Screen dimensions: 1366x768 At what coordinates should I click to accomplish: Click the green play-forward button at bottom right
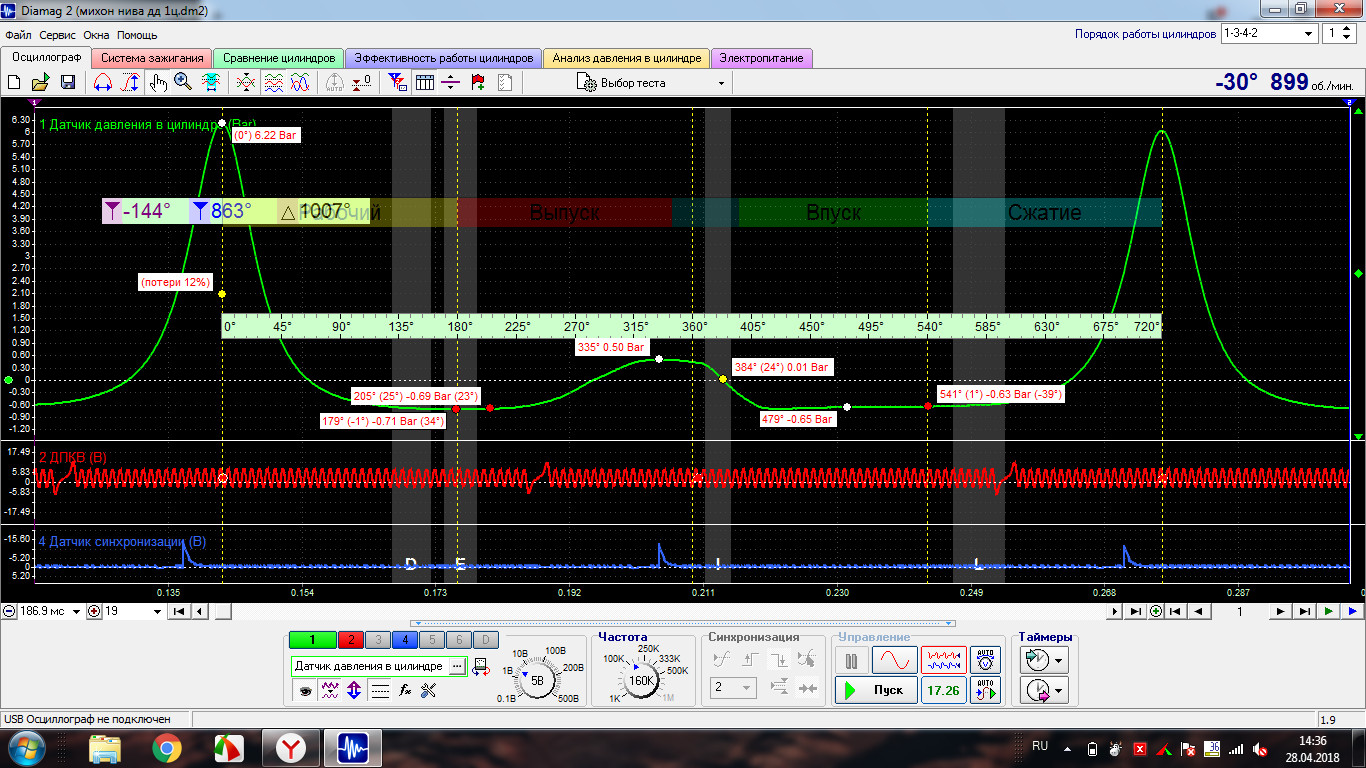pos(1328,611)
